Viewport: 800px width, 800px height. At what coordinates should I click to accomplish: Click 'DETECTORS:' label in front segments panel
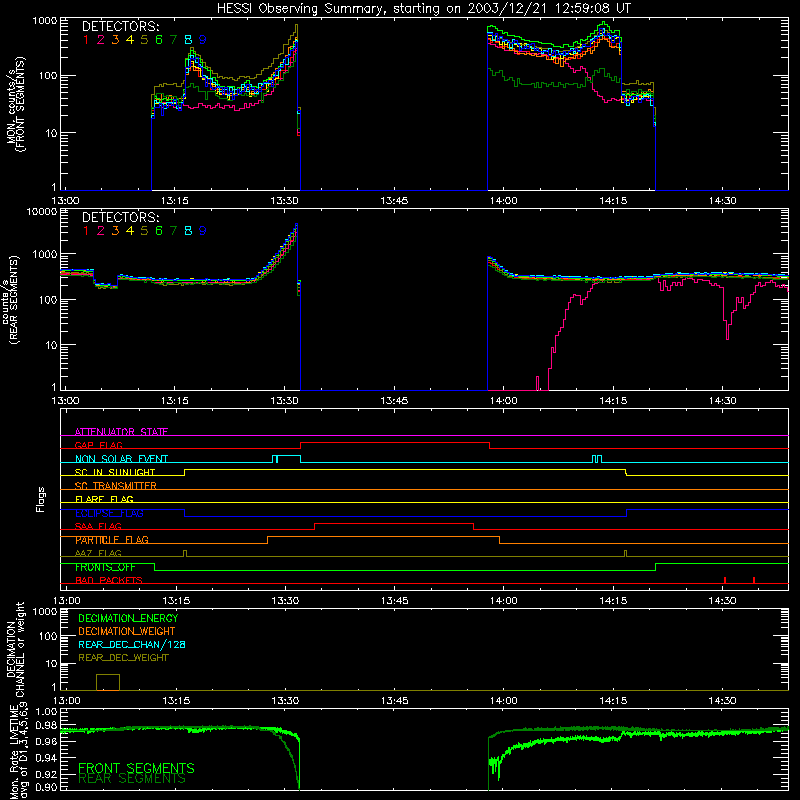[x=120, y=27]
